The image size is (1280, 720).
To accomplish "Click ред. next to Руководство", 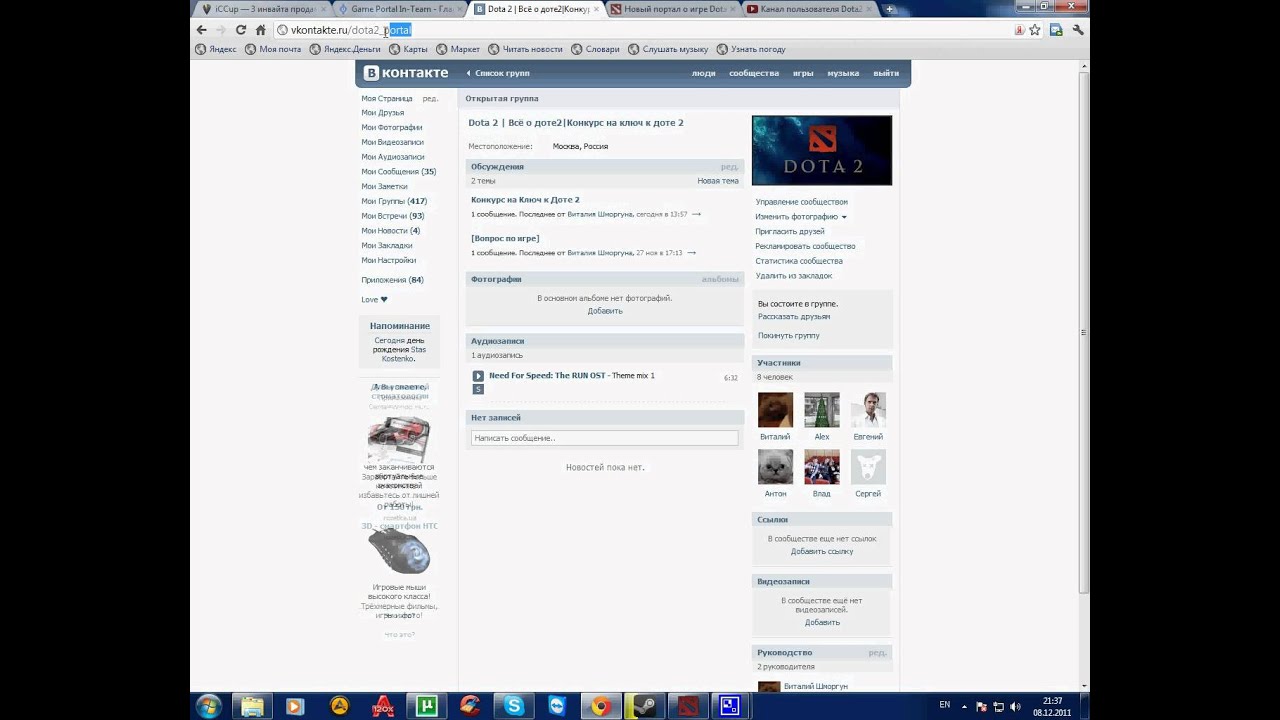I will pyautogui.click(x=877, y=653).
